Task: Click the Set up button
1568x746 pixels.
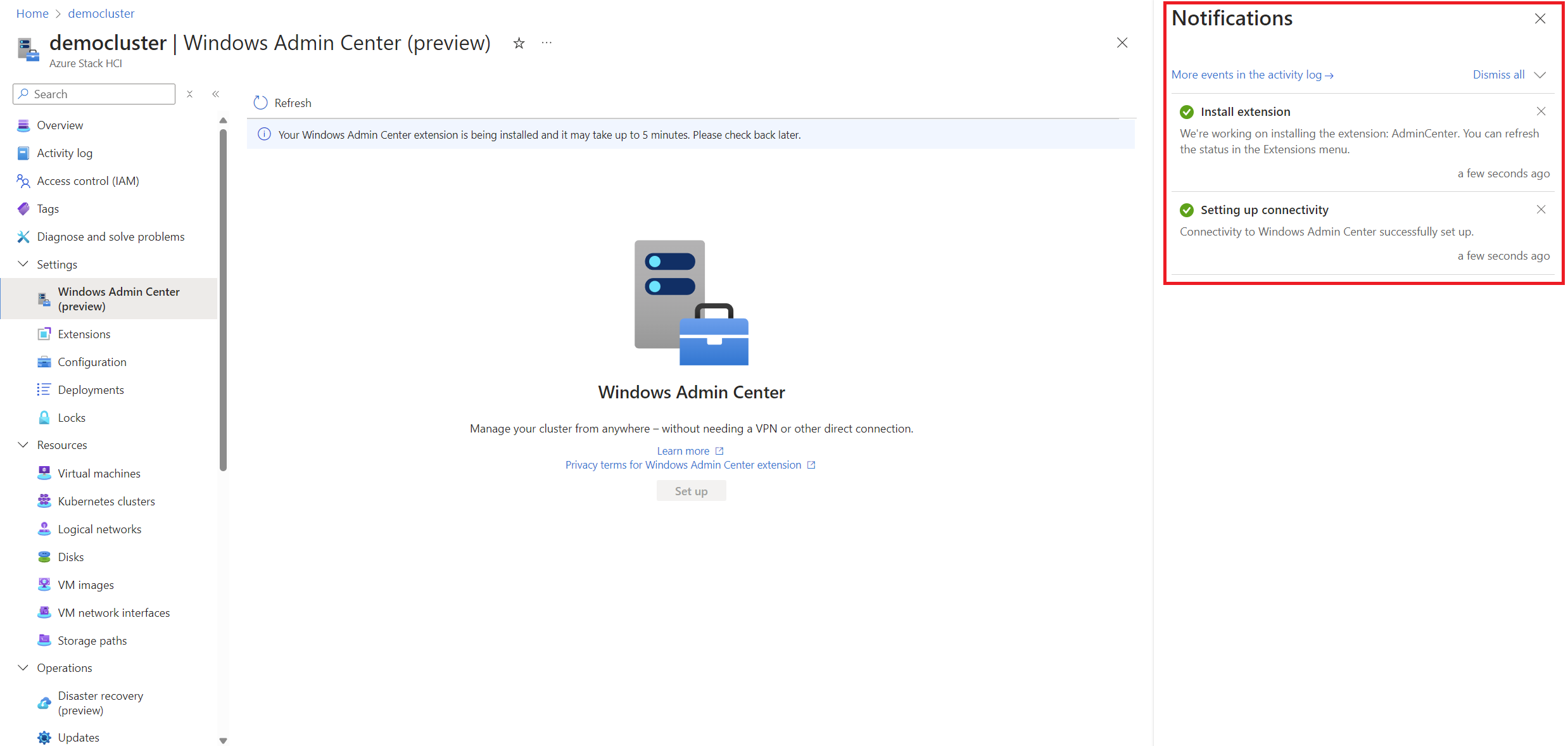Action: point(691,491)
